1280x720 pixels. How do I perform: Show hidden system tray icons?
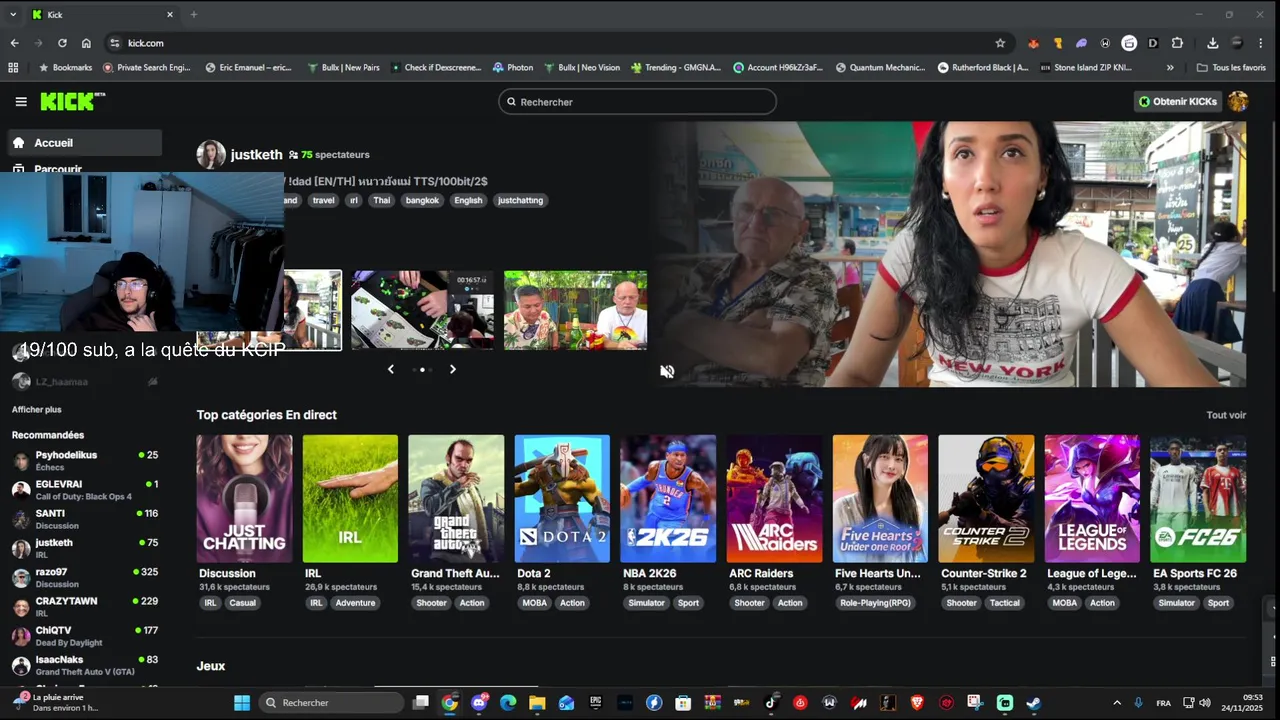[1117, 703]
